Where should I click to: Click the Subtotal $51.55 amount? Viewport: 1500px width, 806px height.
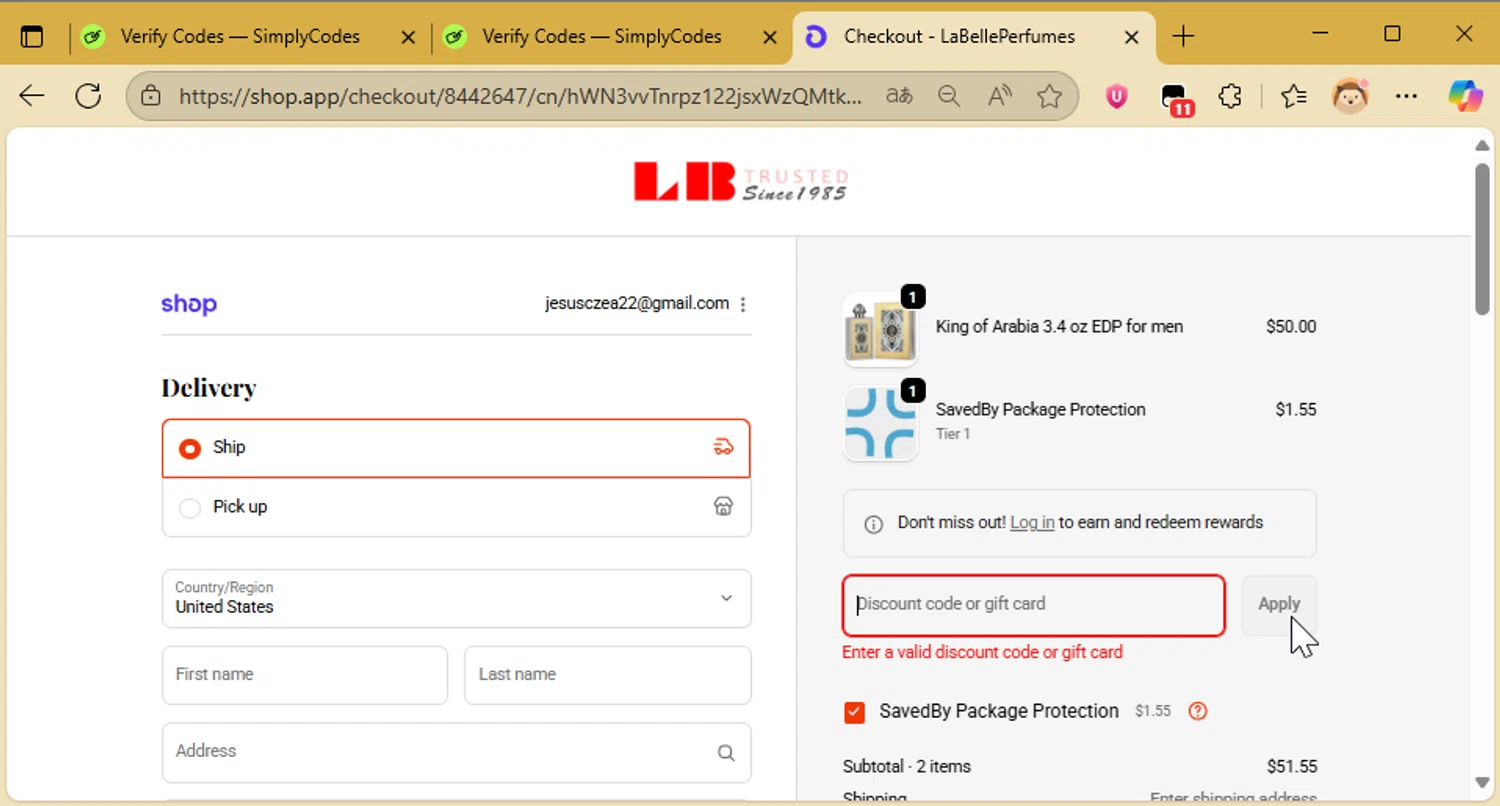coord(1292,767)
